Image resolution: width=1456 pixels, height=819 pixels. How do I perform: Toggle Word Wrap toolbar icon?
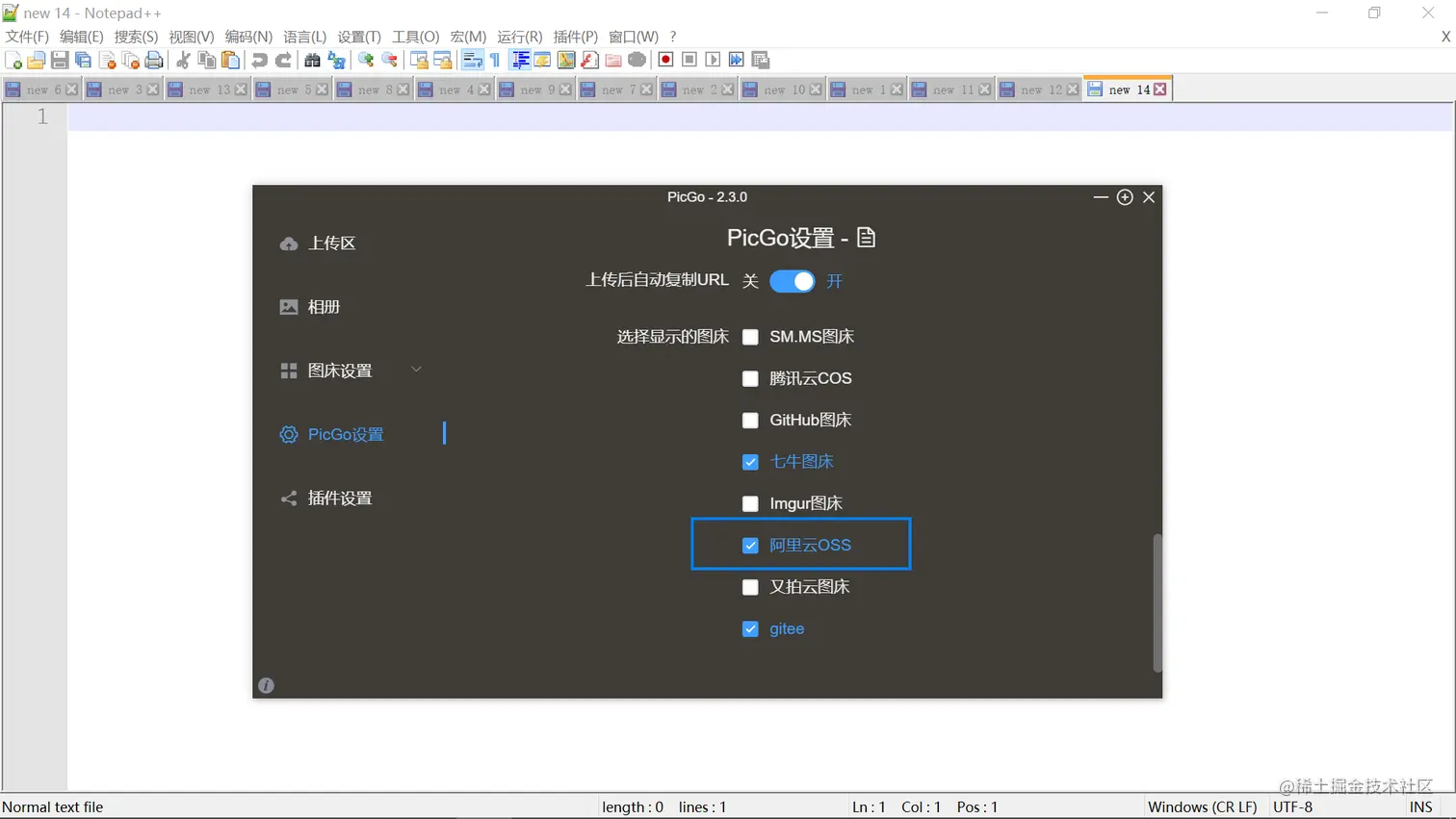click(472, 60)
